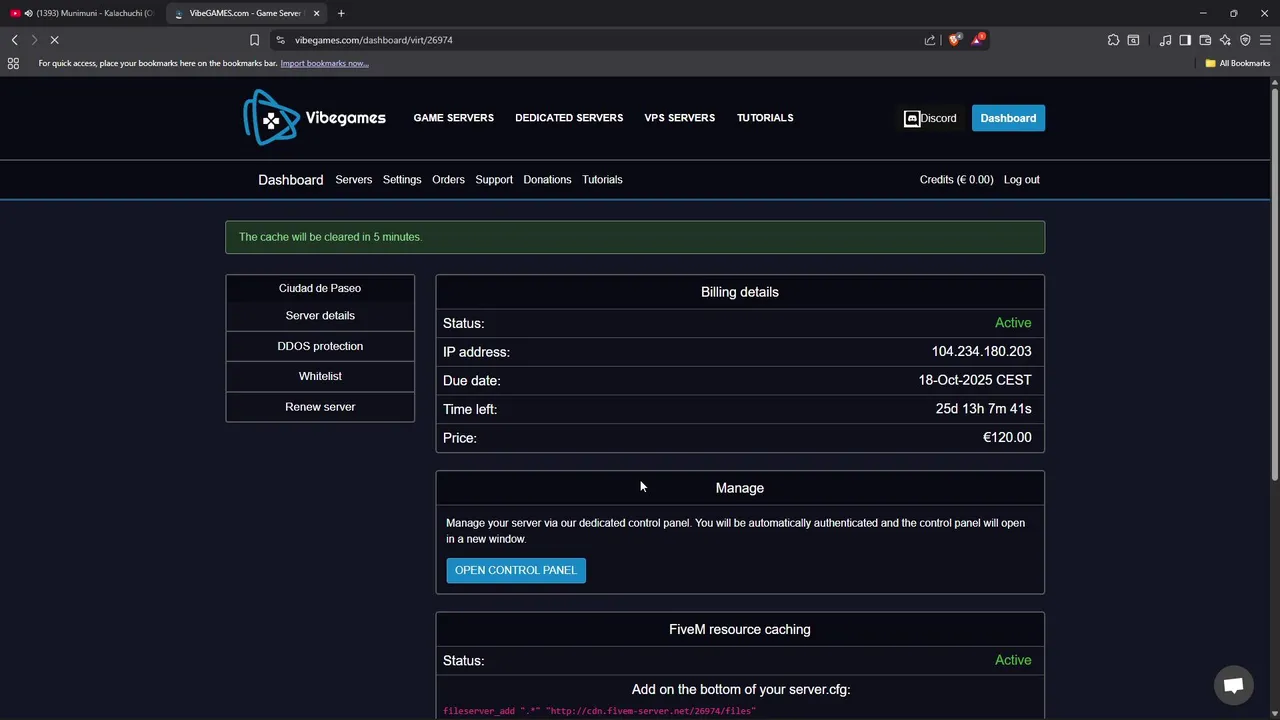Open VPS SERVERS navigation menu
Screen dimensions: 1280x720
coord(680,118)
